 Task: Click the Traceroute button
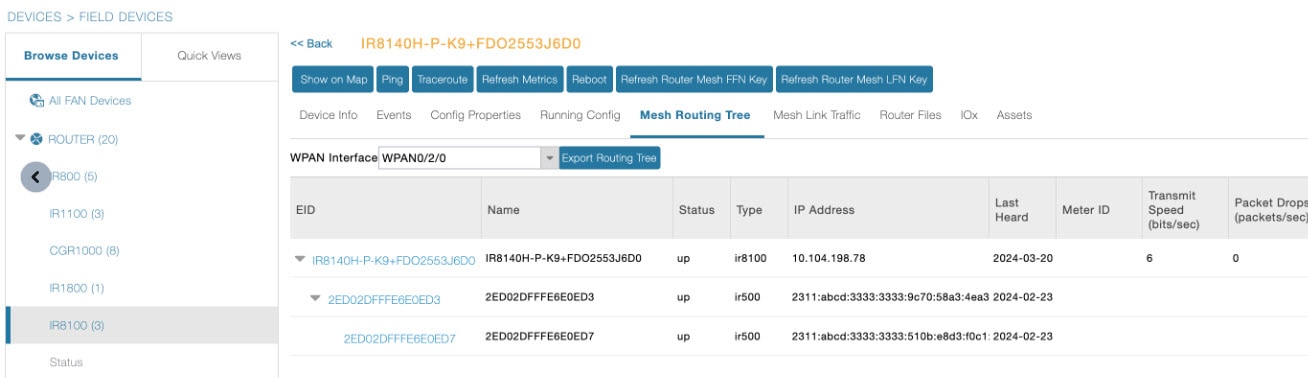pyautogui.click(x=441, y=79)
